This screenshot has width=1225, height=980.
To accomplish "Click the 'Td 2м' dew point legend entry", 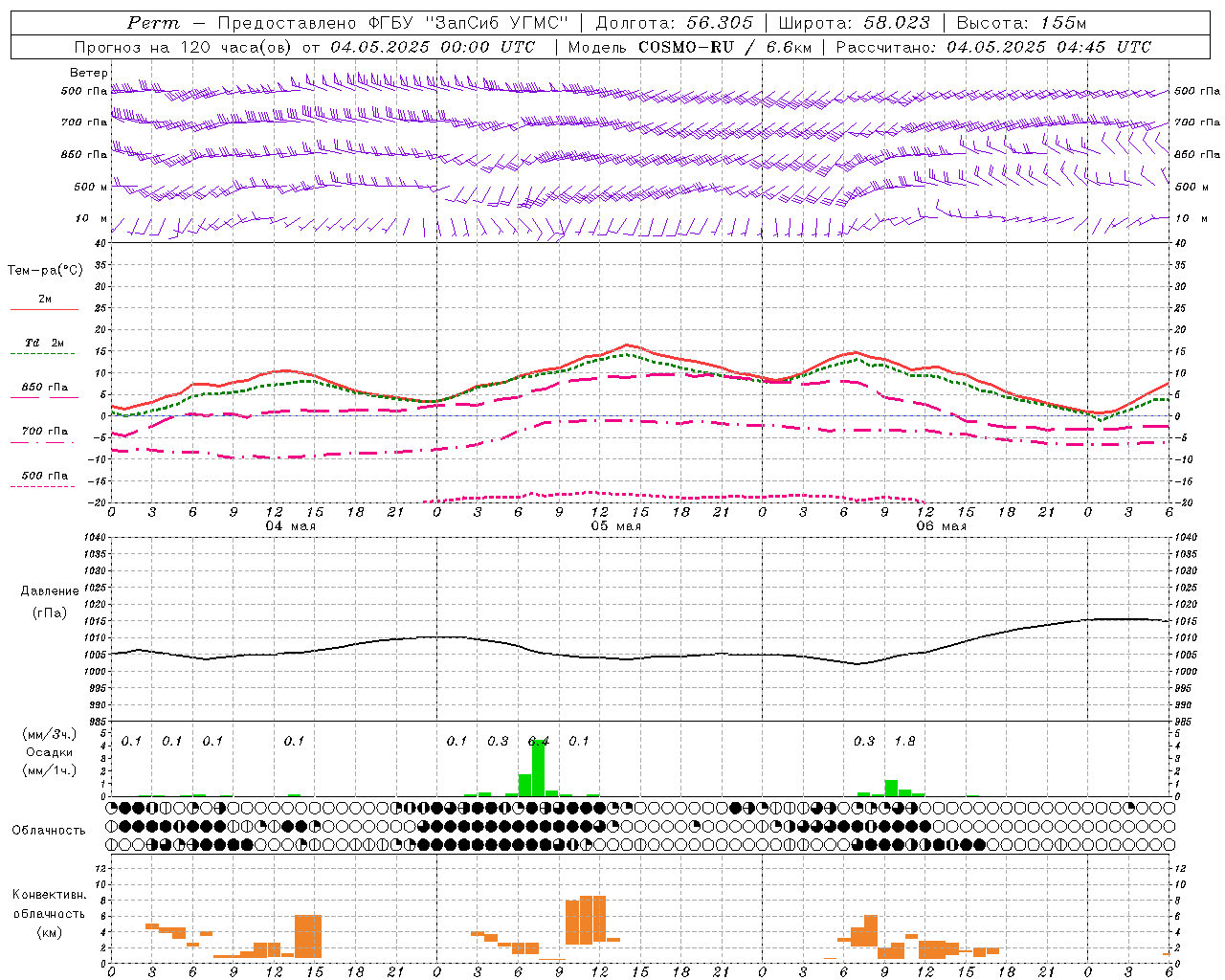I will [44, 343].
